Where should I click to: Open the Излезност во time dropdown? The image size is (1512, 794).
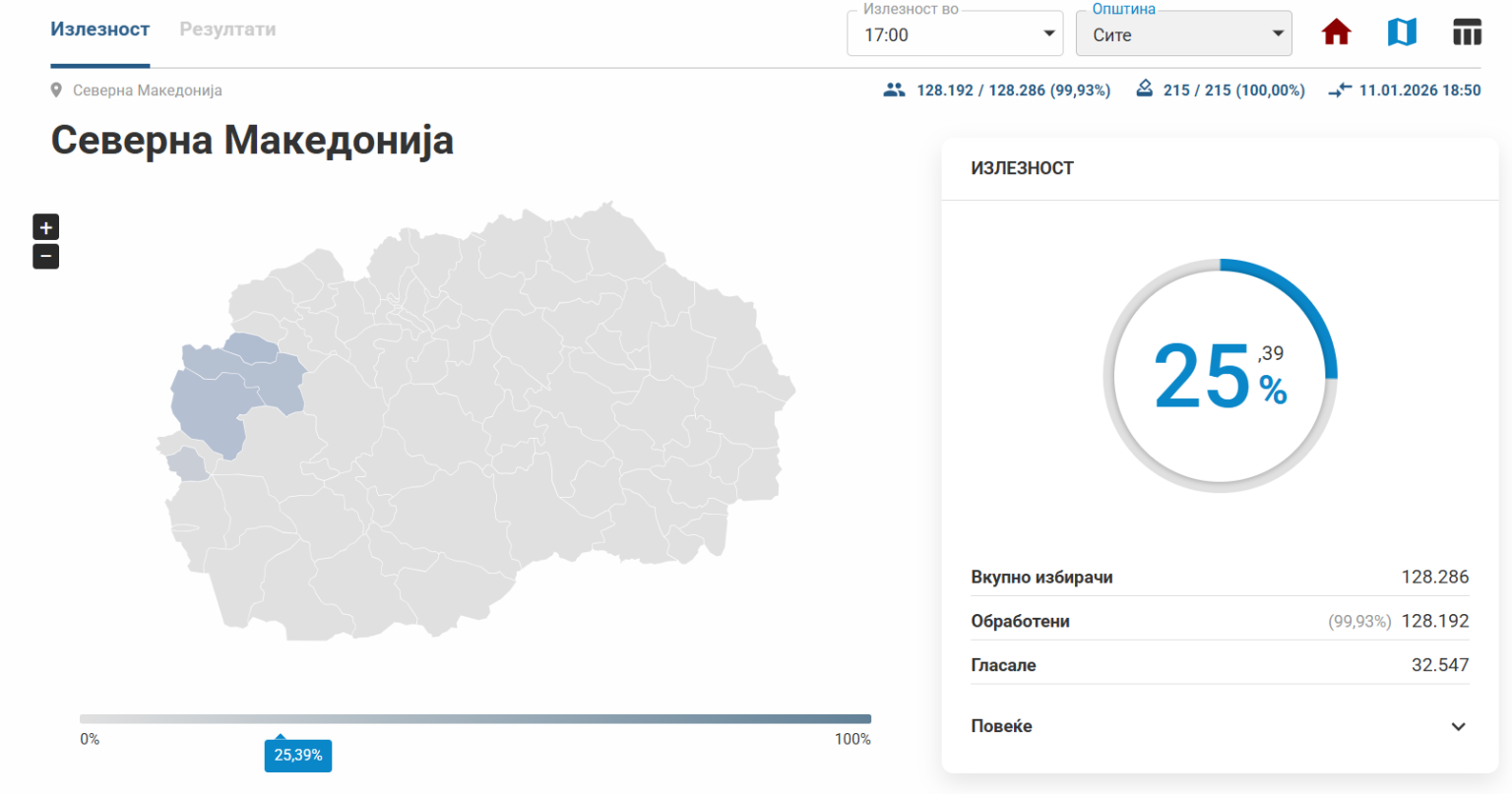(954, 34)
